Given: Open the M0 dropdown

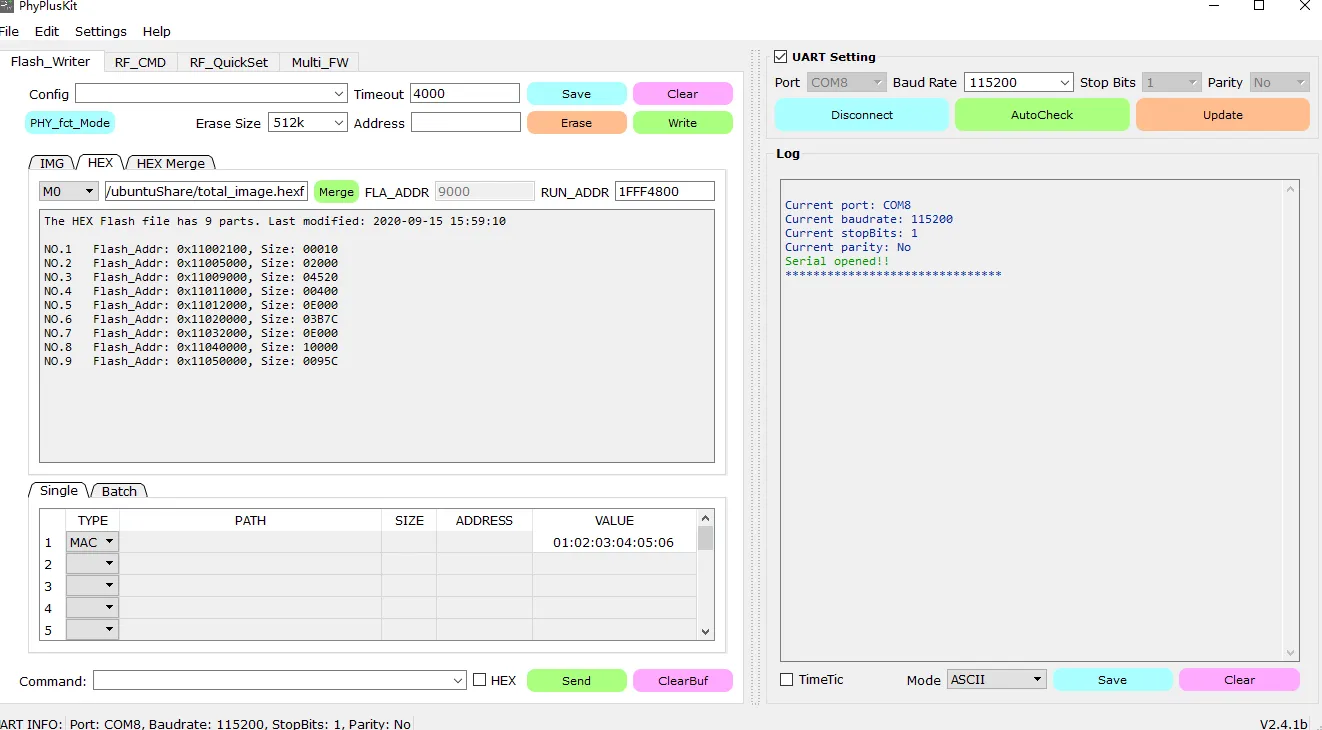Looking at the screenshot, I should coord(68,191).
